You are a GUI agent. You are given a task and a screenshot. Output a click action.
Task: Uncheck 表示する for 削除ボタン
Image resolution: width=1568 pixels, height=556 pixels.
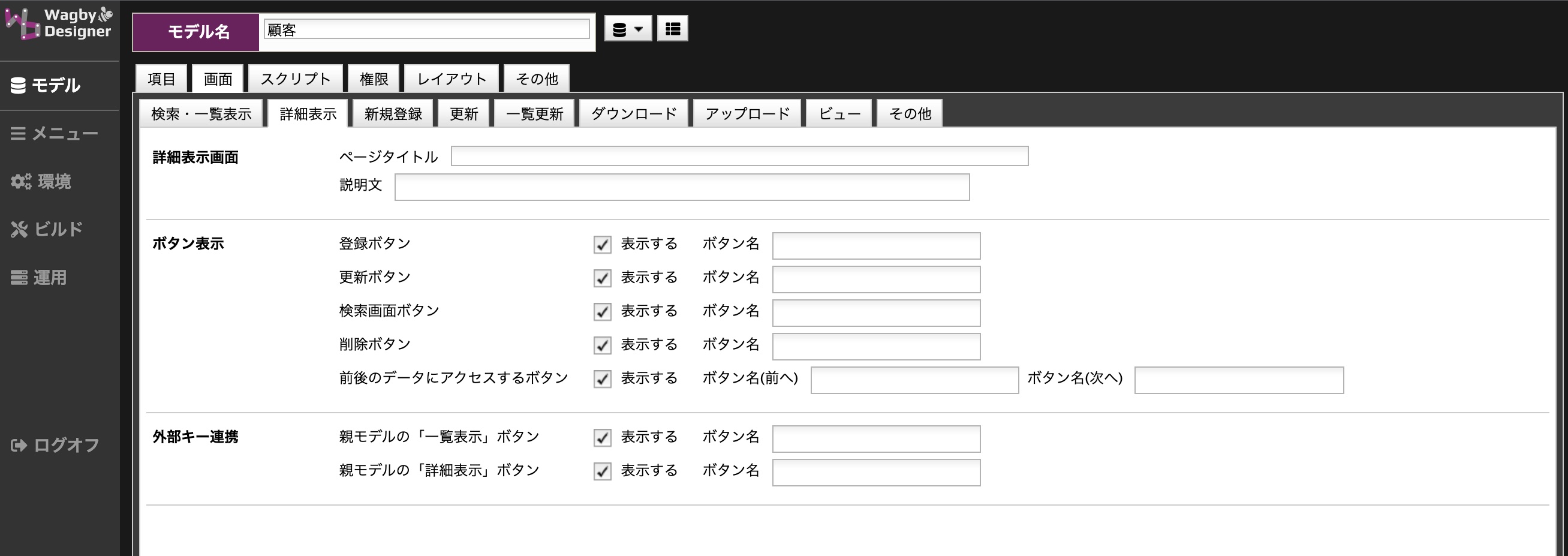tap(602, 345)
